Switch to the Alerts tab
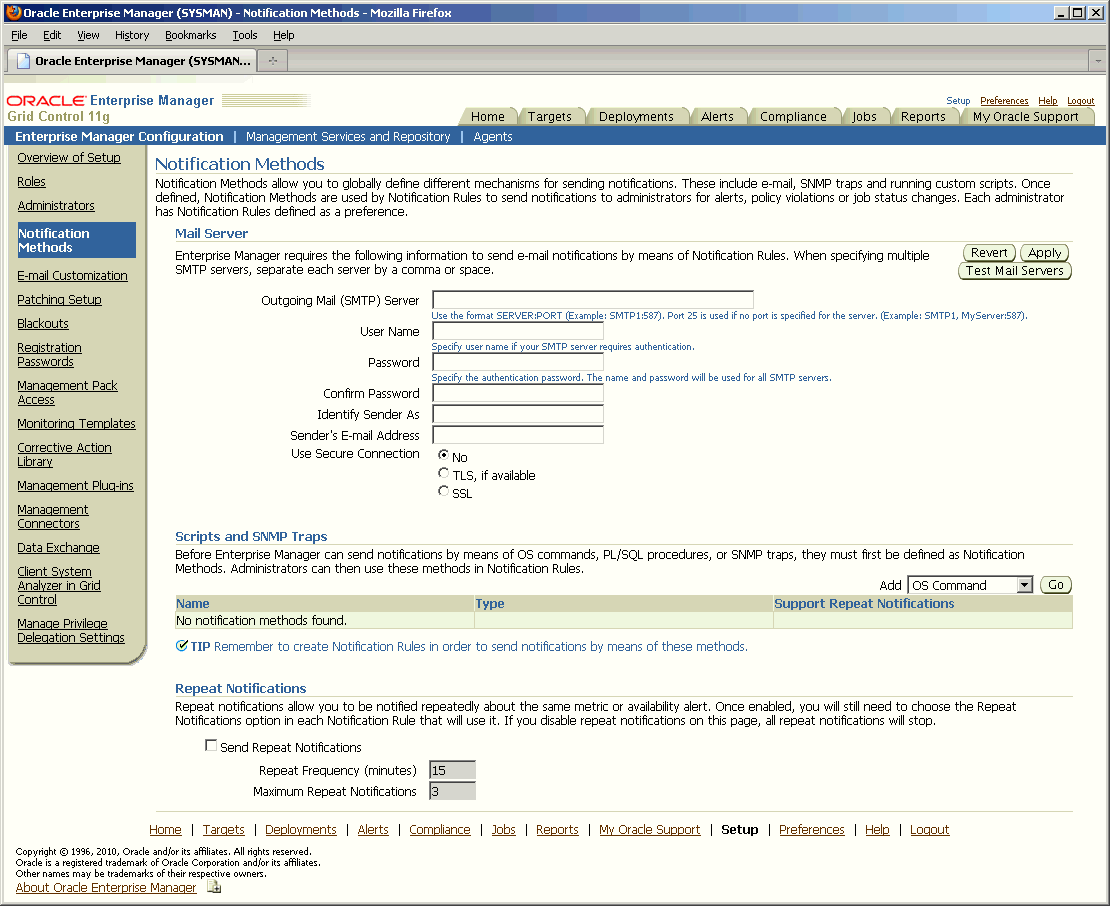 click(717, 117)
